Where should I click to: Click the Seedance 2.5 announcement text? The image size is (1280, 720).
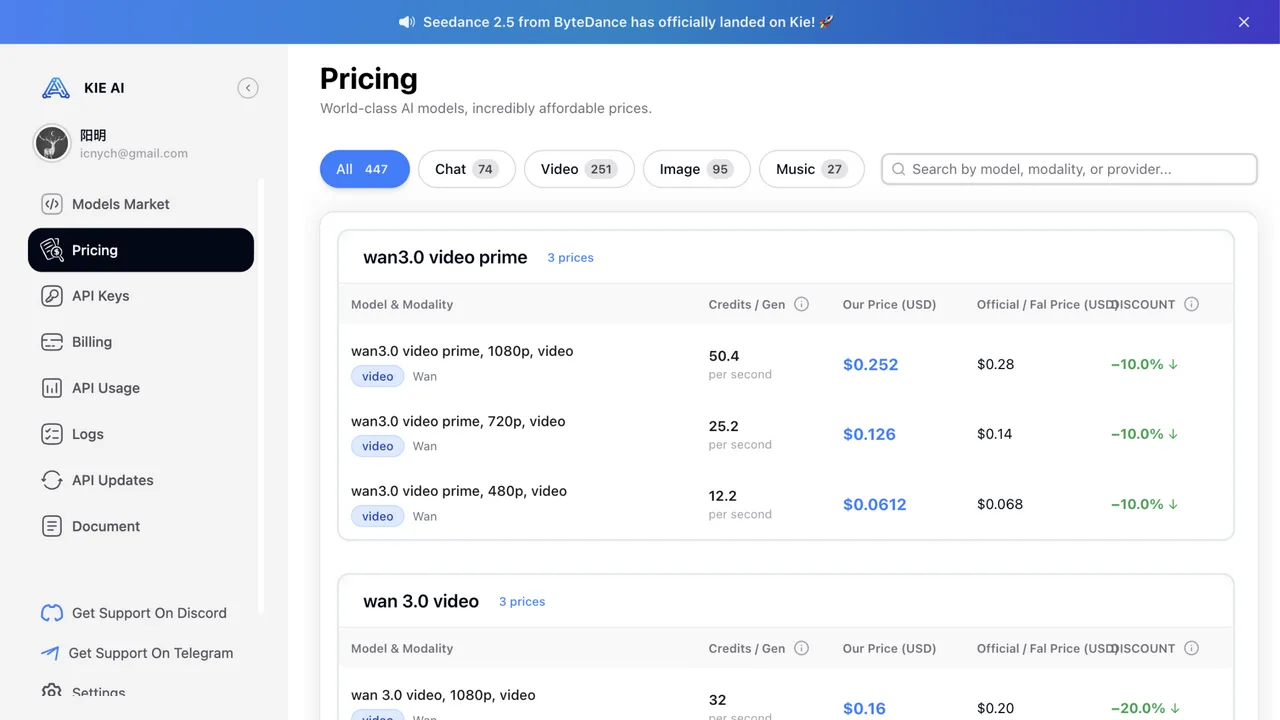pos(628,22)
